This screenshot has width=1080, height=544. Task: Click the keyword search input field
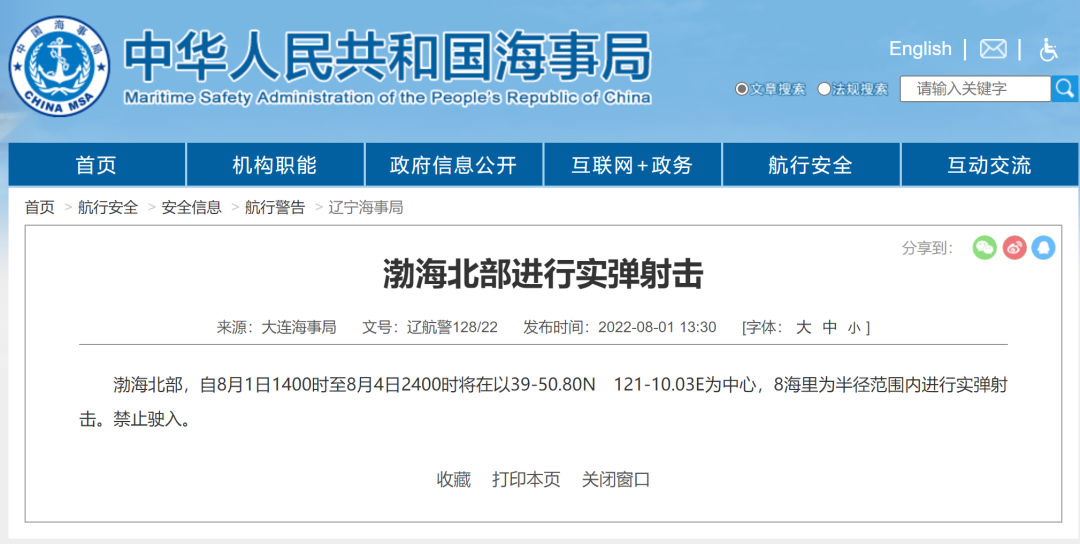[x=974, y=89]
